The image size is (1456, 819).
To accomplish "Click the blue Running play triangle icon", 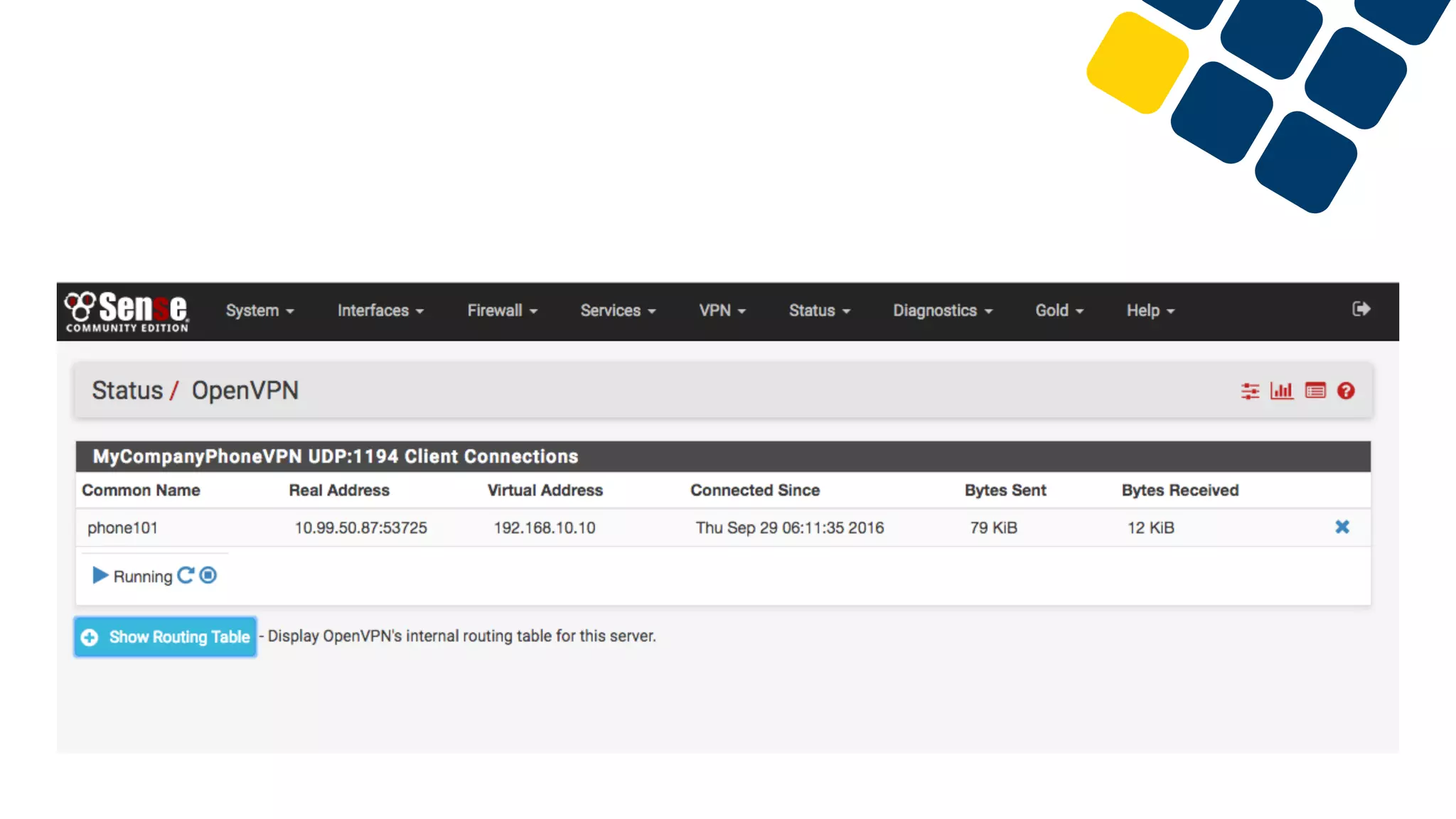I will (x=100, y=575).
